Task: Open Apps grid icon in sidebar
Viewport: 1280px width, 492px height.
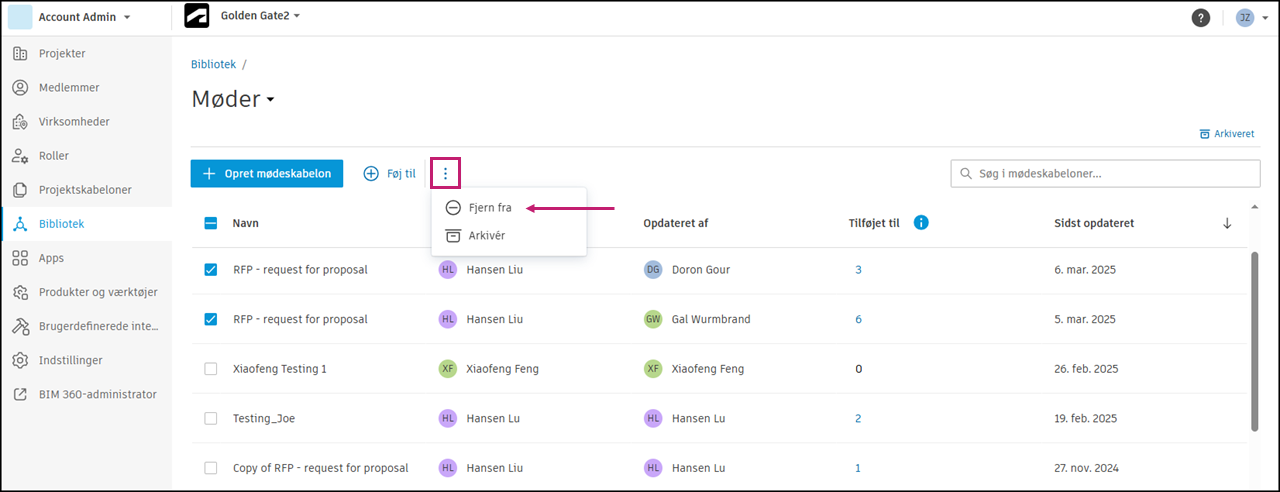Action: pos(20,258)
